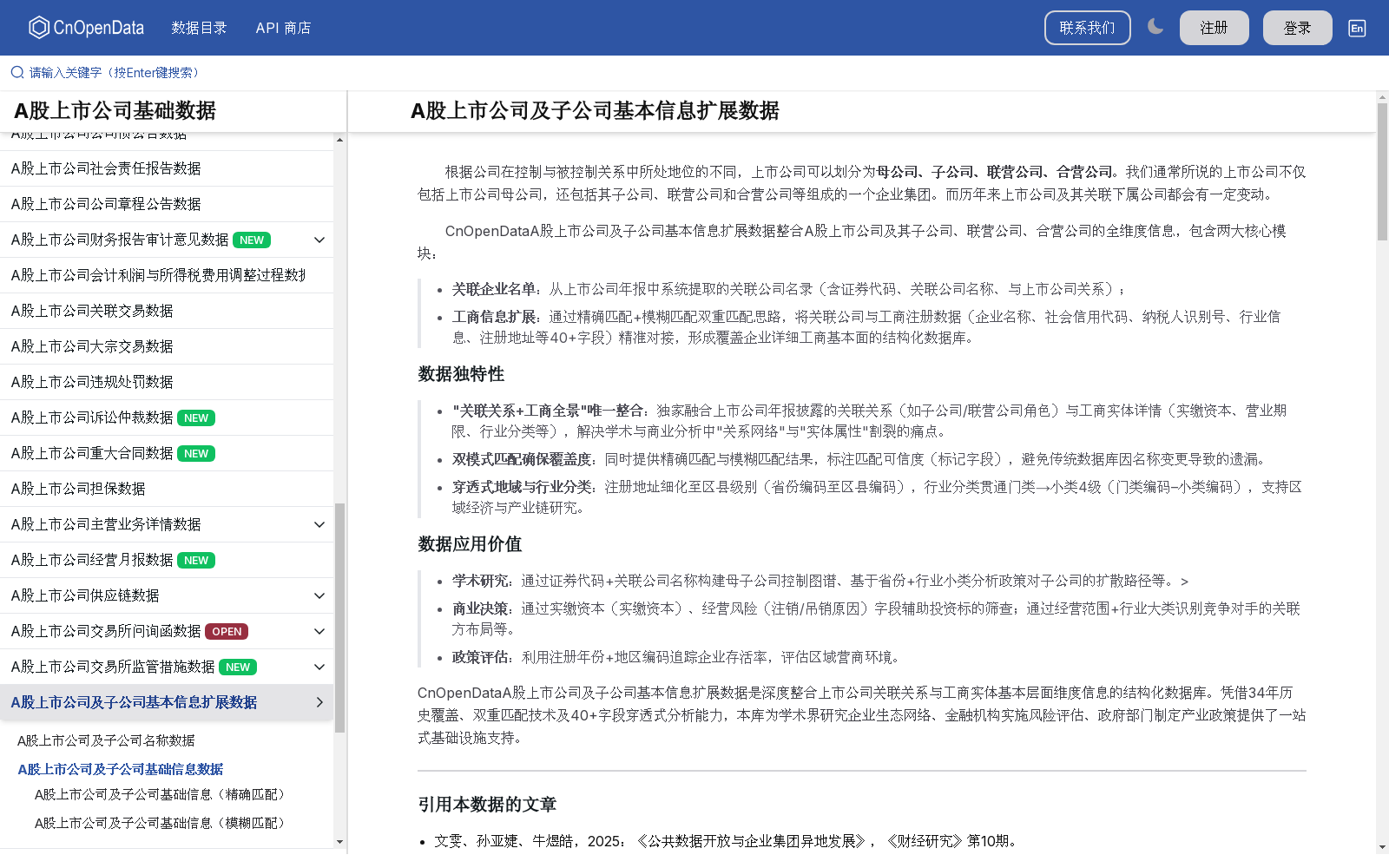Screen dimensions: 1389x868
Task: Click the 登录 button
Action: (1297, 28)
